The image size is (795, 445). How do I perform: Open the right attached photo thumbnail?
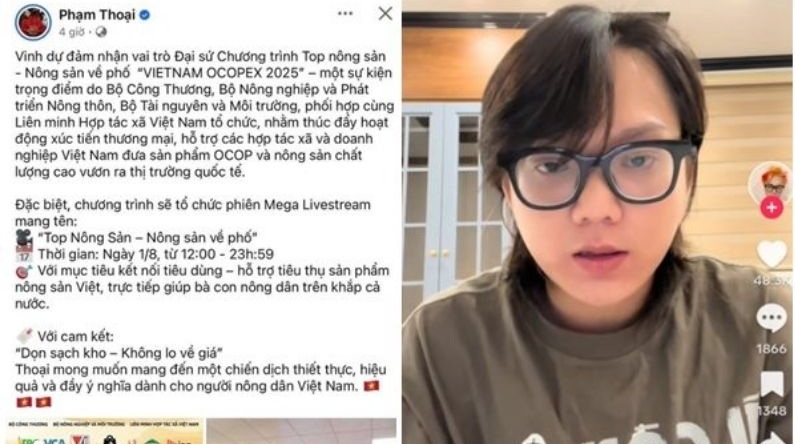pyautogui.click(x=301, y=431)
